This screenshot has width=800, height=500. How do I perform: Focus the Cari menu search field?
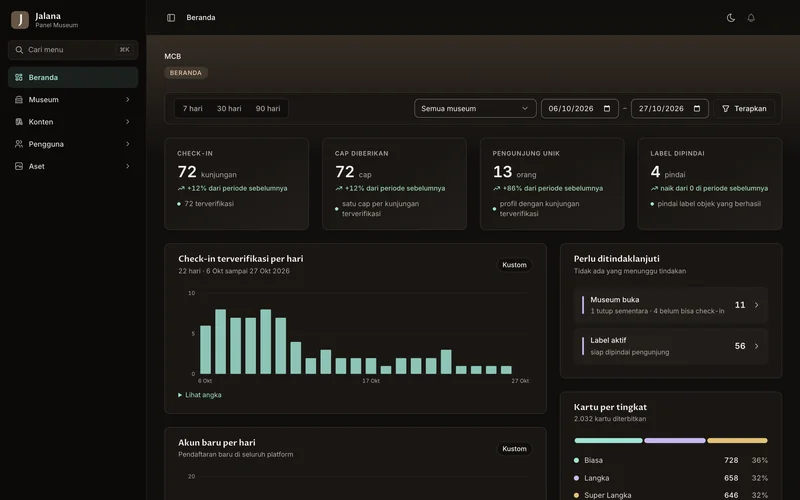(73, 50)
